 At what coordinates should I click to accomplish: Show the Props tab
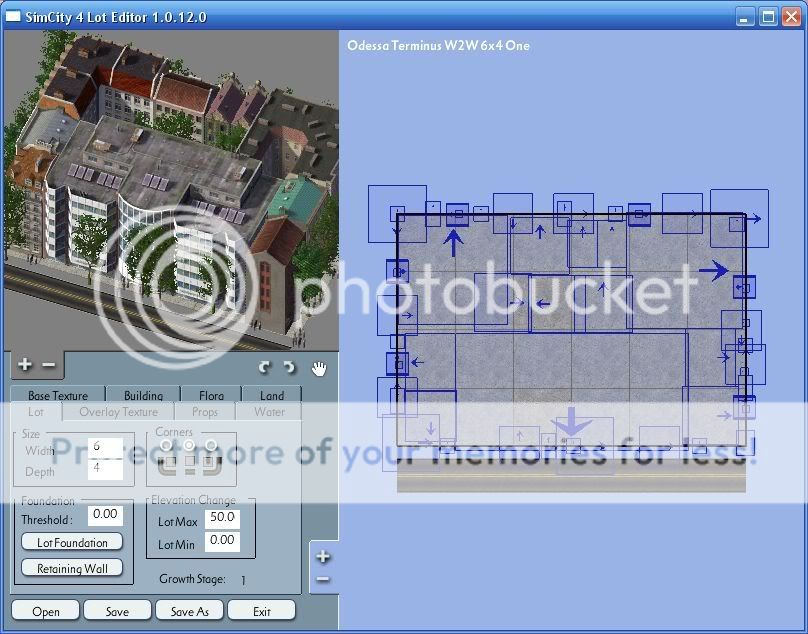coord(205,412)
